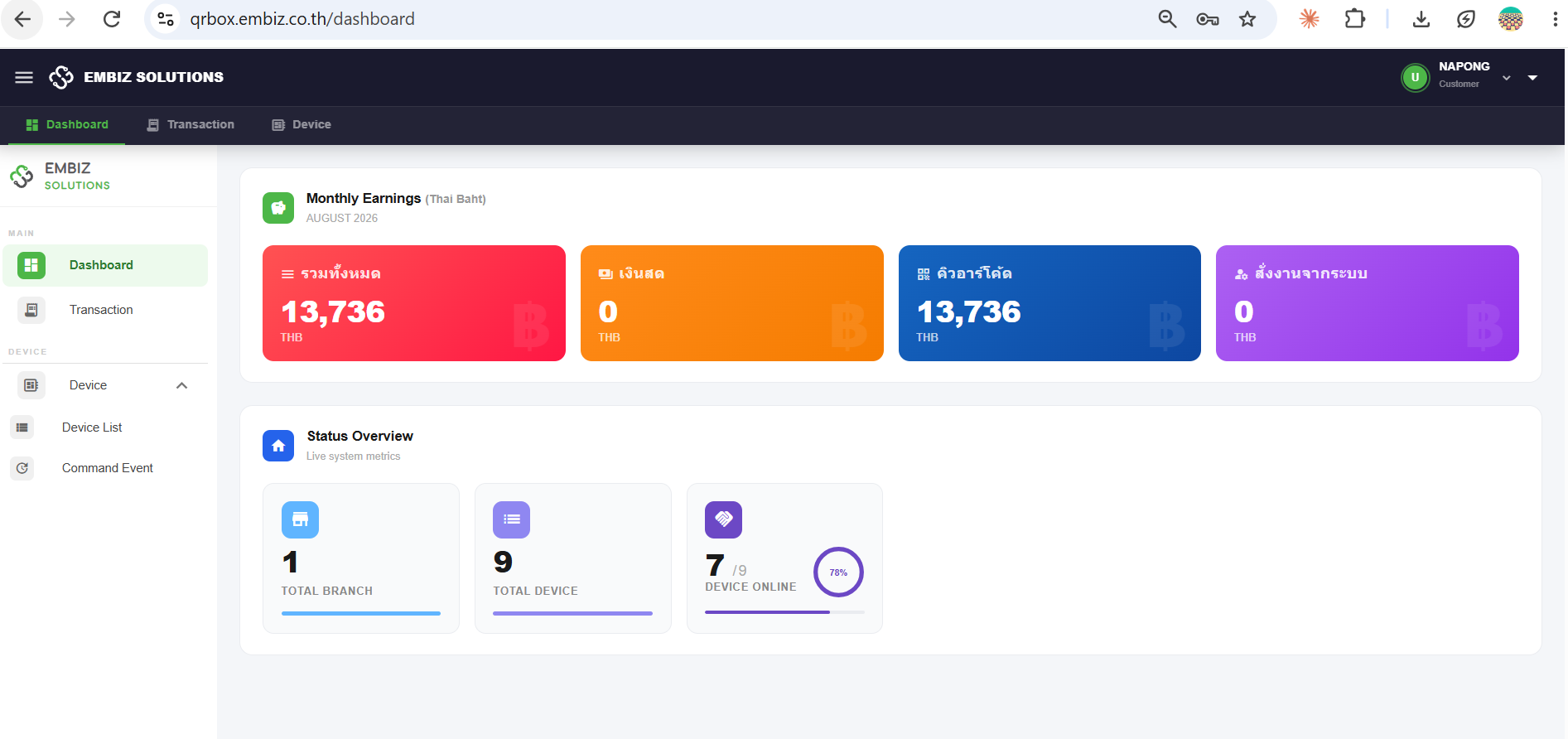1568x739 pixels.
Task: Click the Total Branch store icon
Action: pos(300,519)
